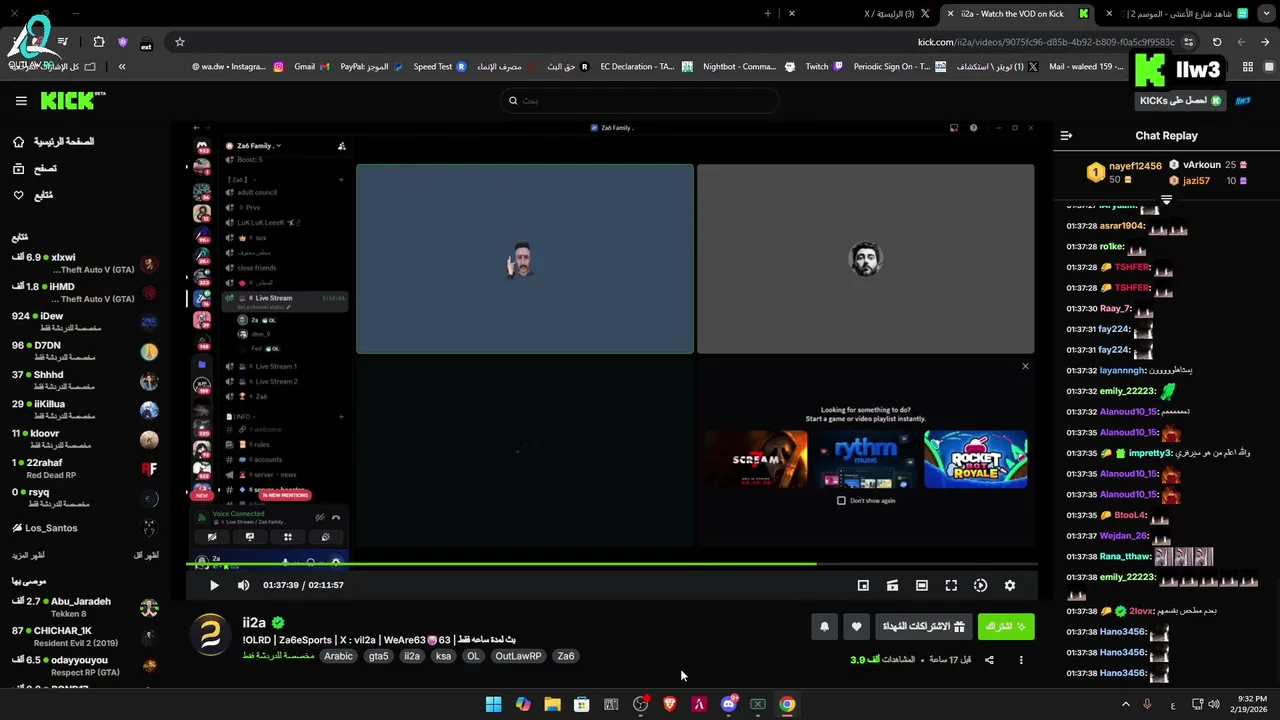Close the Discord activities suggestion panel
Image resolution: width=1280 pixels, height=720 pixels.
click(1025, 366)
